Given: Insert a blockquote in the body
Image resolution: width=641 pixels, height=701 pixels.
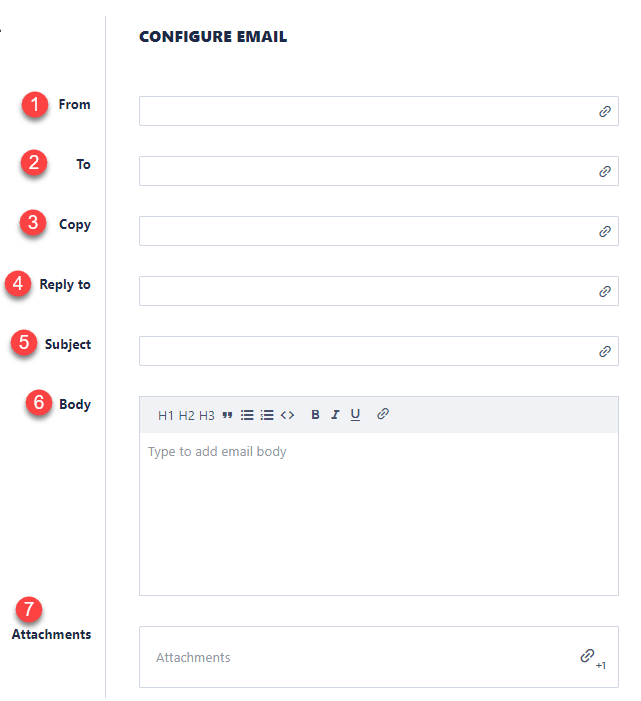Looking at the screenshot, I should pos(227,415).
